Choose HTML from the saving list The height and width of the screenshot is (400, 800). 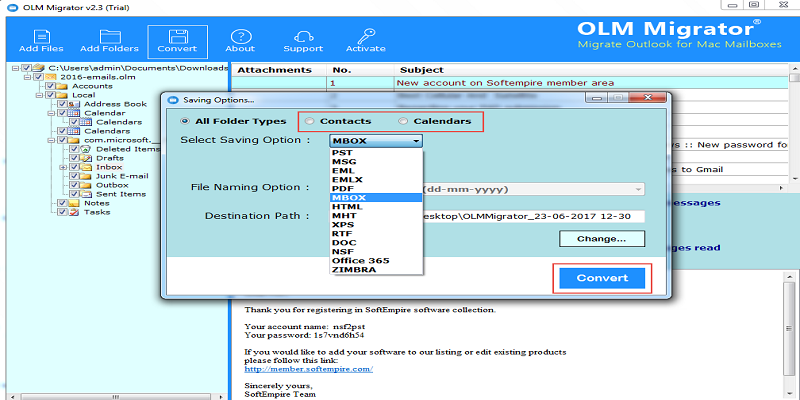[x=376, y=207]
